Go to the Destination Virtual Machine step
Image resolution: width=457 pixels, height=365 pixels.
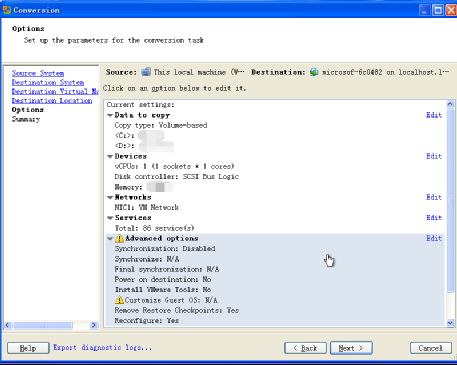point(55,91)
